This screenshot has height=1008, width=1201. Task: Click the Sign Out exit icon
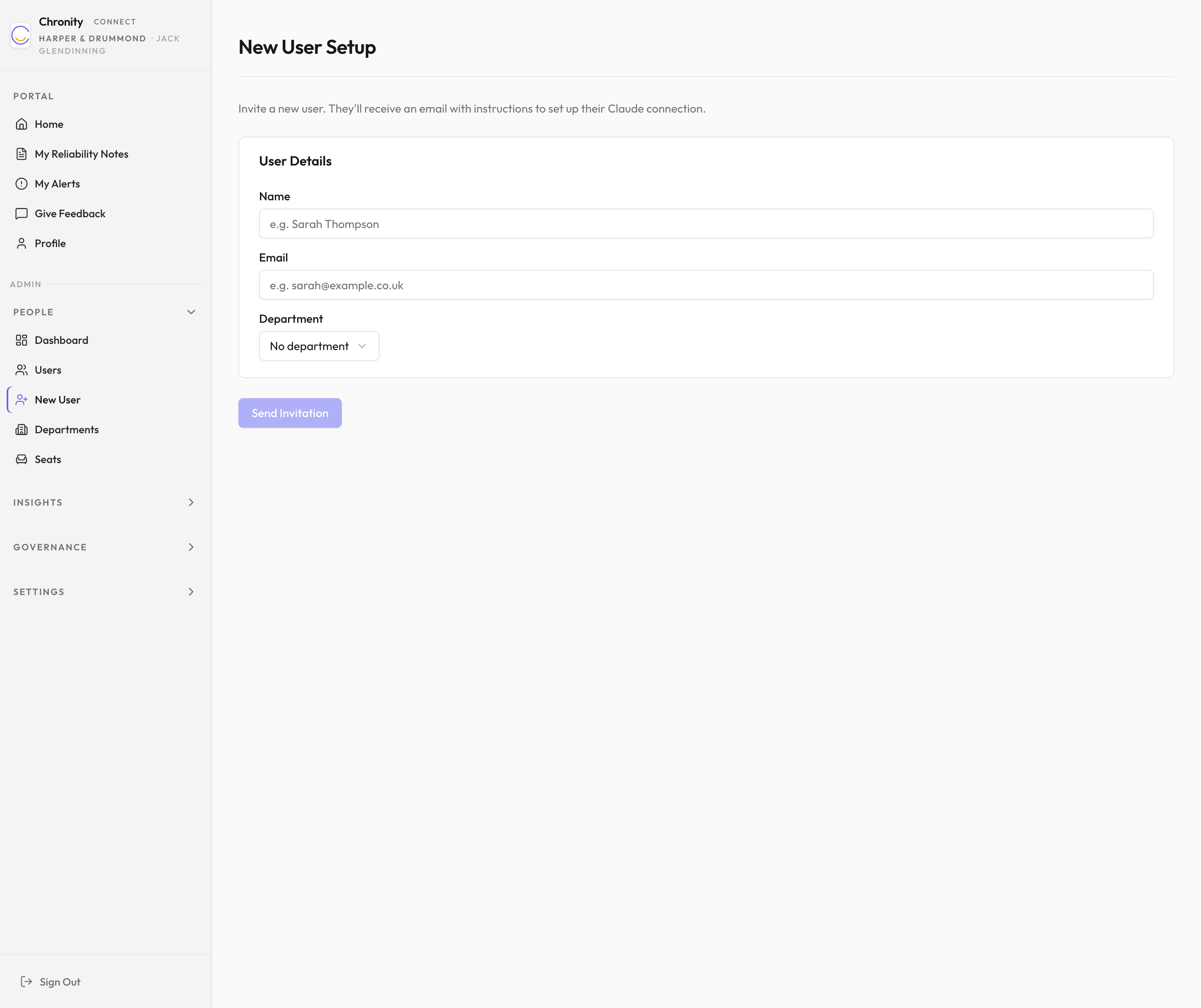coord(27,981)
